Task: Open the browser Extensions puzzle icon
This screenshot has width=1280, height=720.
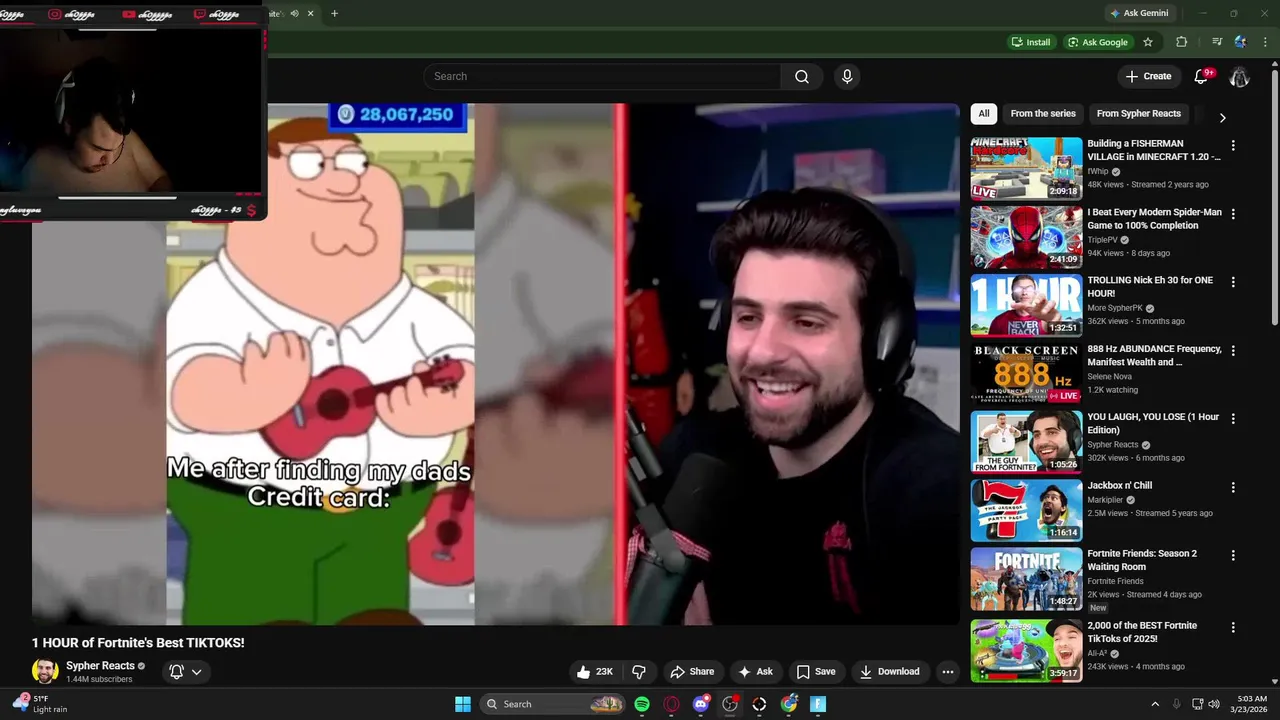Action: [1181, 42]
